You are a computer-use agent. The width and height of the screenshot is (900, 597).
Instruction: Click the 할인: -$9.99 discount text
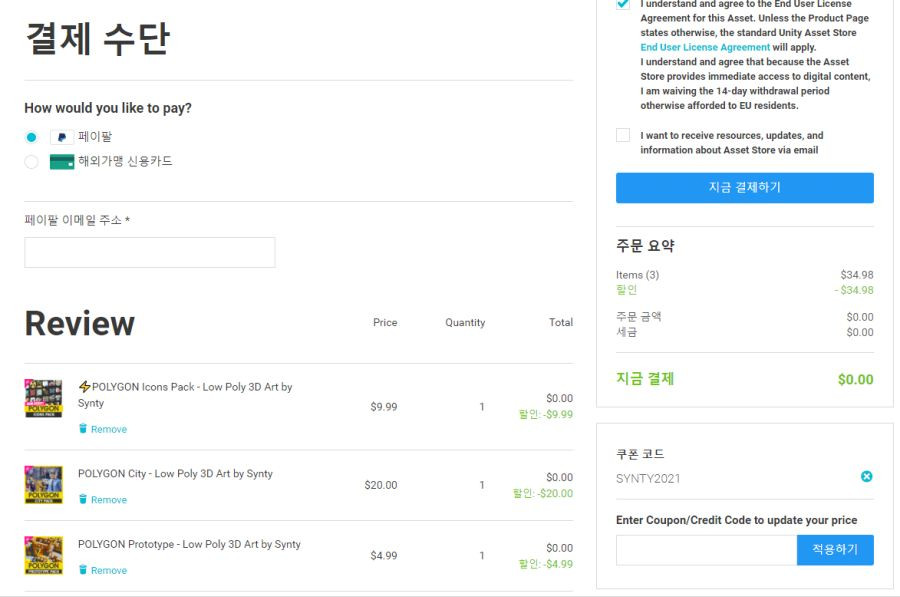pos(546,414)
